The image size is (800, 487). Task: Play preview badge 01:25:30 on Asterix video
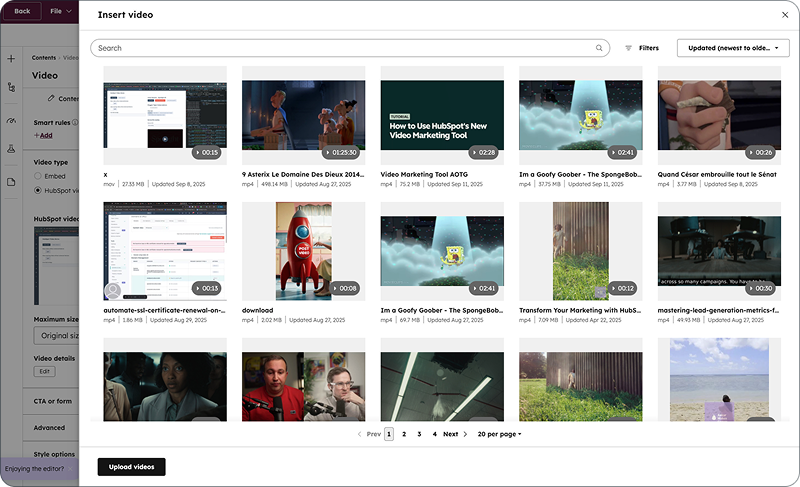tap(341, 152)
